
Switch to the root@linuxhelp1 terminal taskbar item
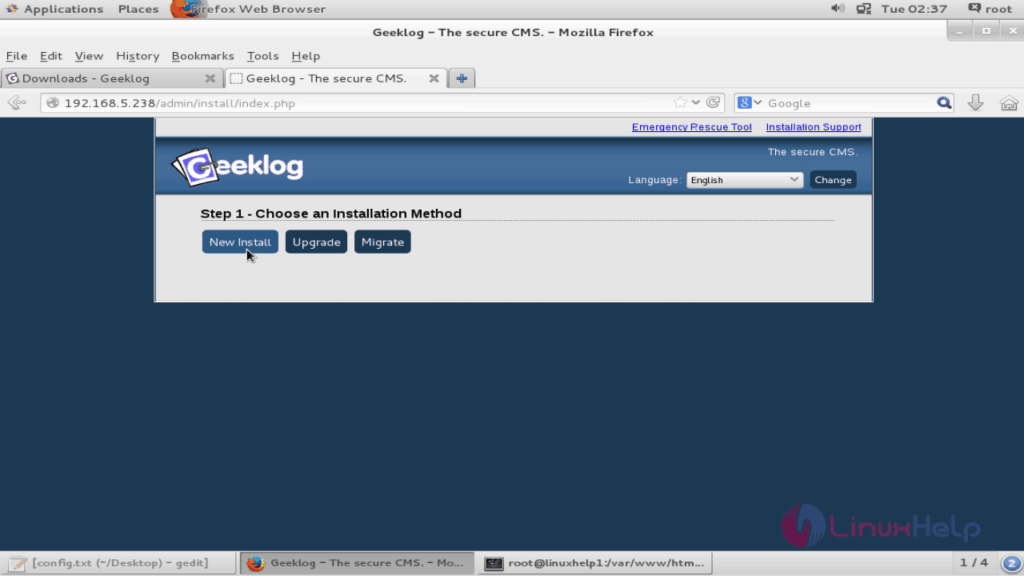click(x=595, y=562)
